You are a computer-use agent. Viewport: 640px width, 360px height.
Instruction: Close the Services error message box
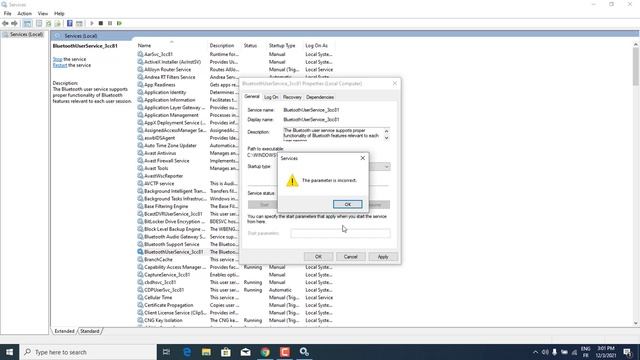click(362, 158)
